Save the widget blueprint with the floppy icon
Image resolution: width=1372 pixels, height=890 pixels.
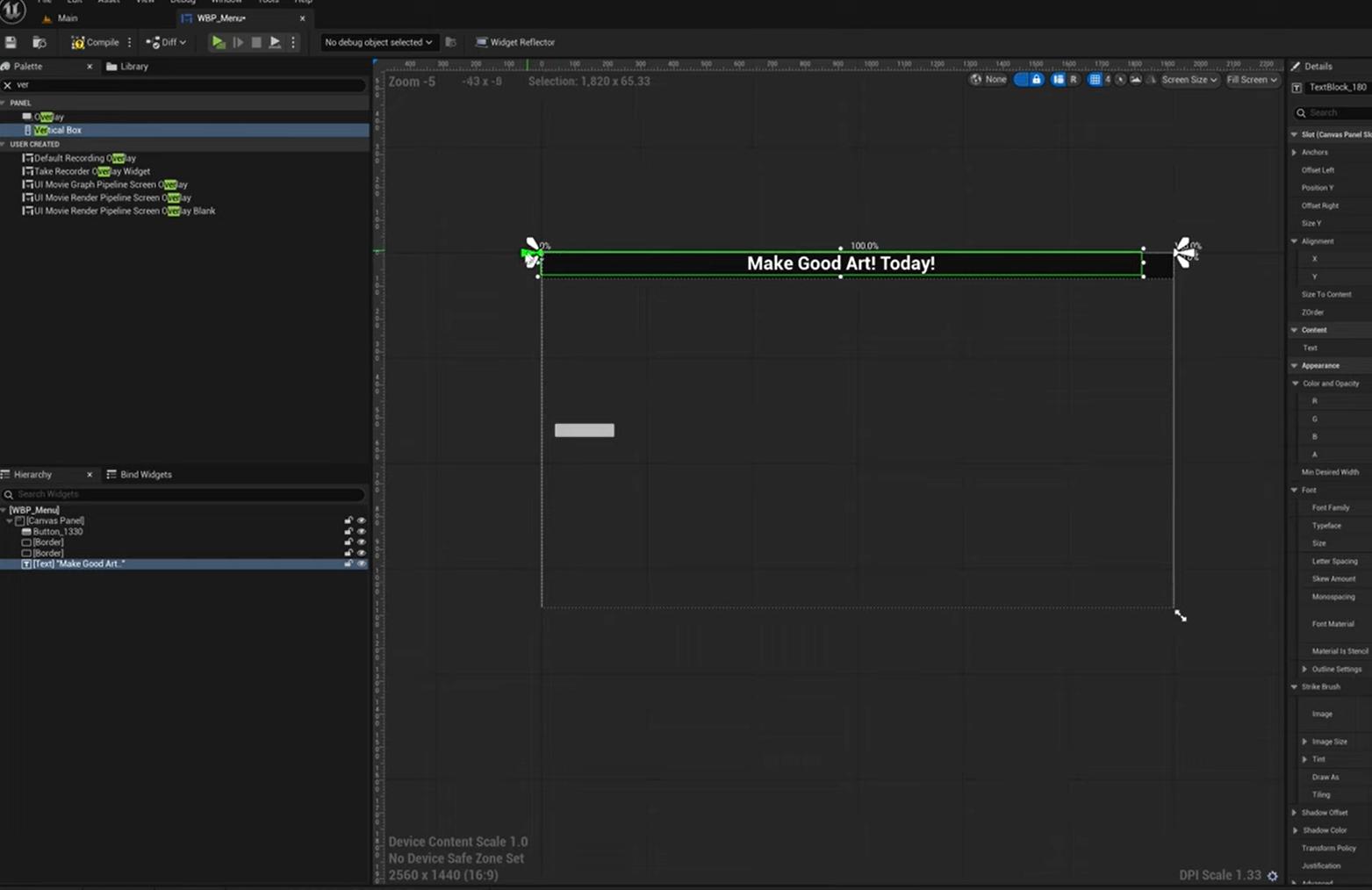tap(11, 42)
